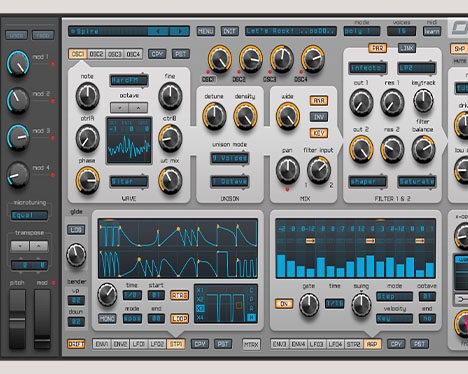Adjust the ctrlA knob
The image size is (468, 374).
coord(88,138)
